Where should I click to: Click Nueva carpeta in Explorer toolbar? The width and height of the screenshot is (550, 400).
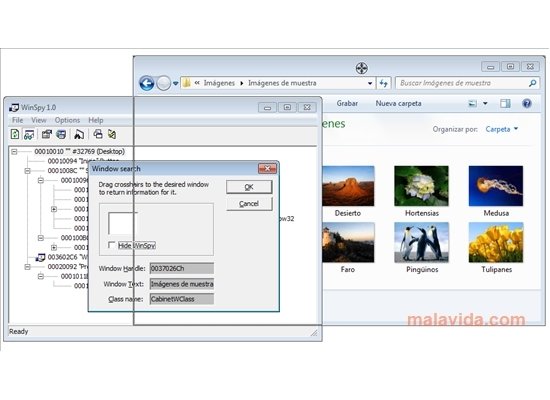click(398, 104)
